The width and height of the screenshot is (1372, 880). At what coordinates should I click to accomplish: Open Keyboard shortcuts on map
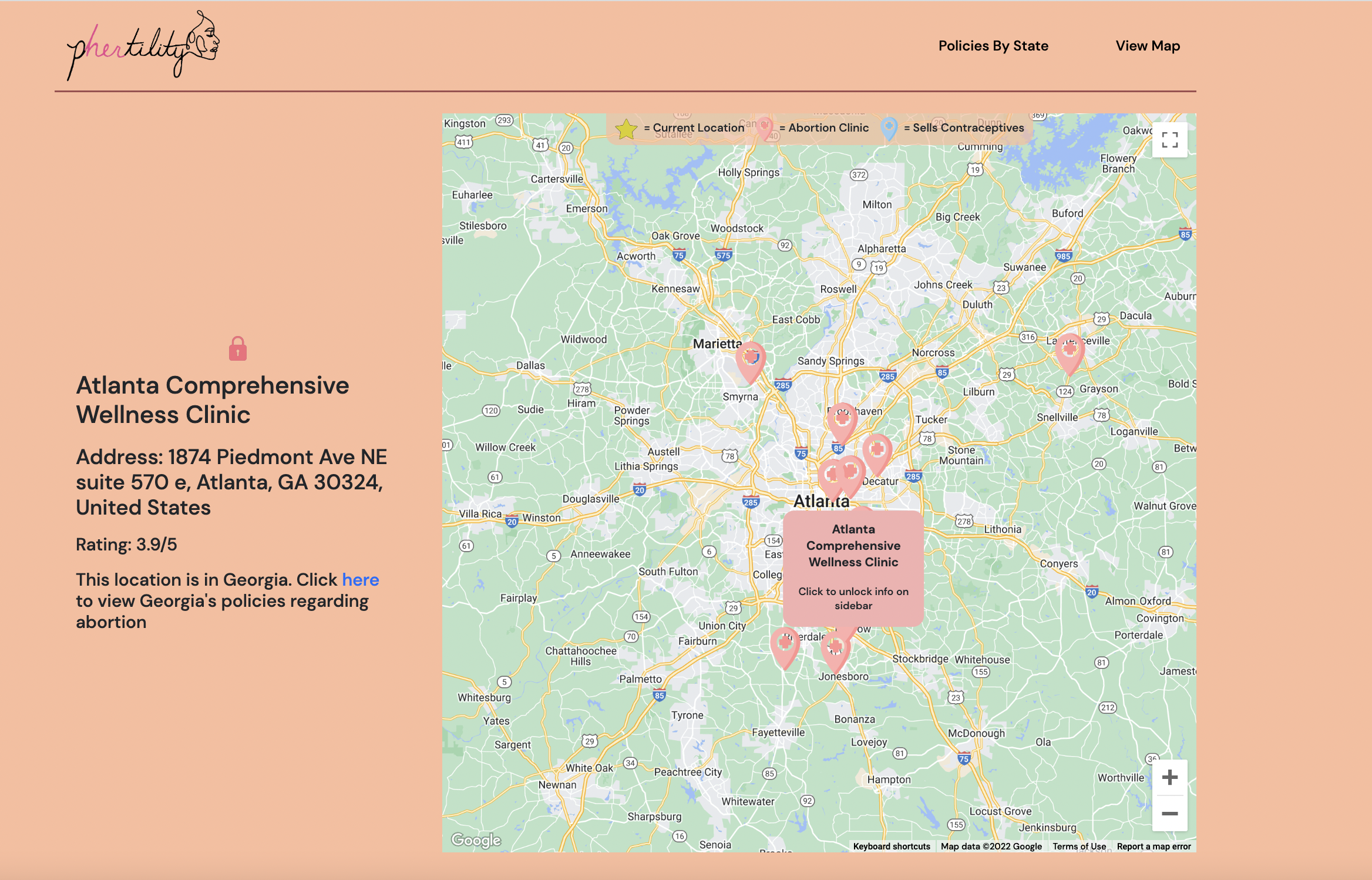(891, 847)
